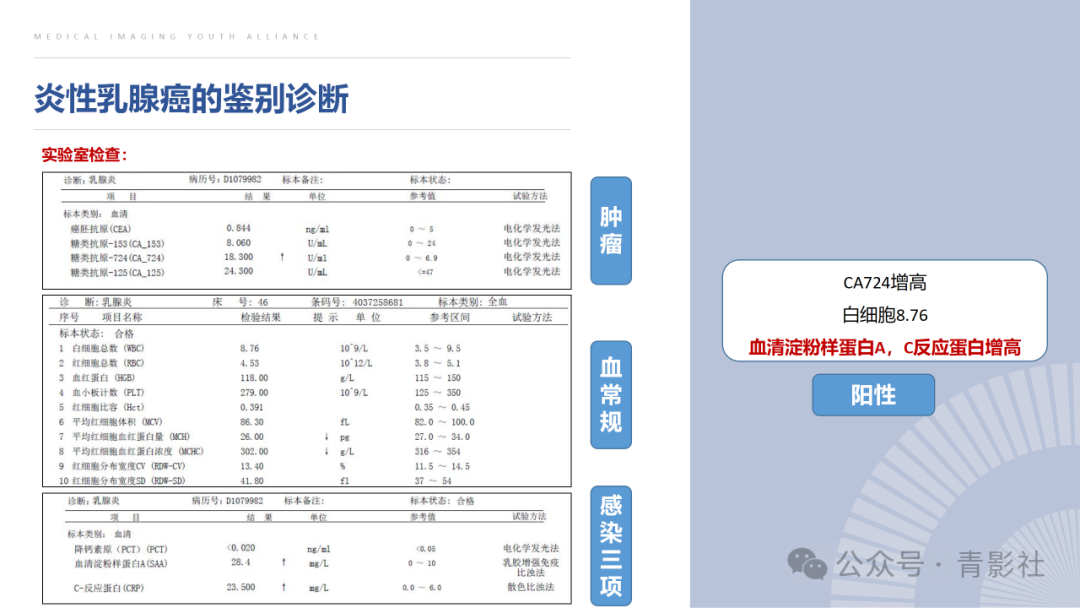The height and width of the screenshot is (608, 1080).
Task: Click the SAA result 28.4
Action: point(240,563)
